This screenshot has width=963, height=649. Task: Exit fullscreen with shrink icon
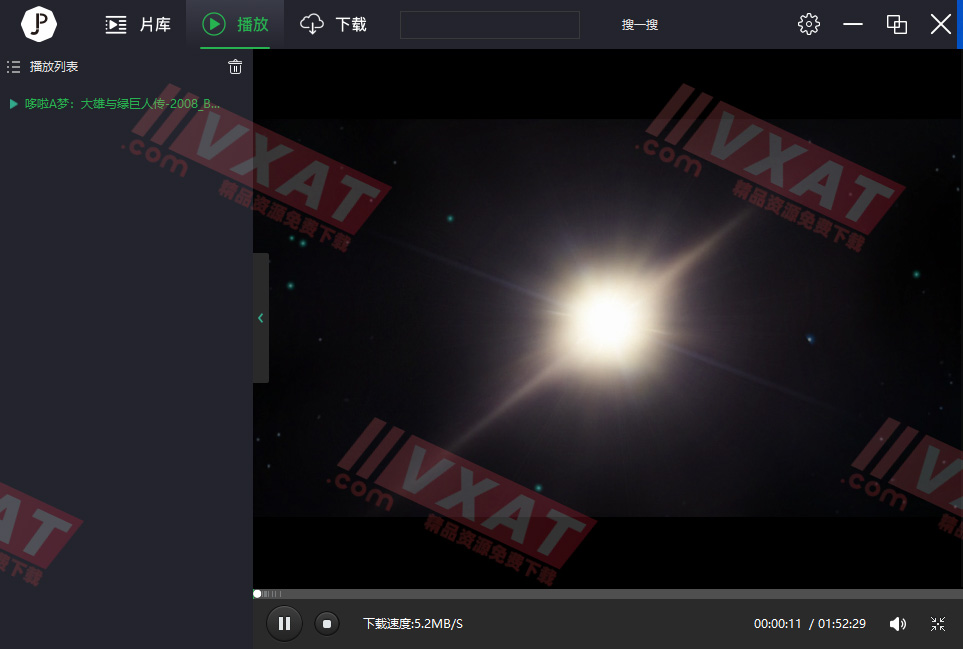coord(938,624)
